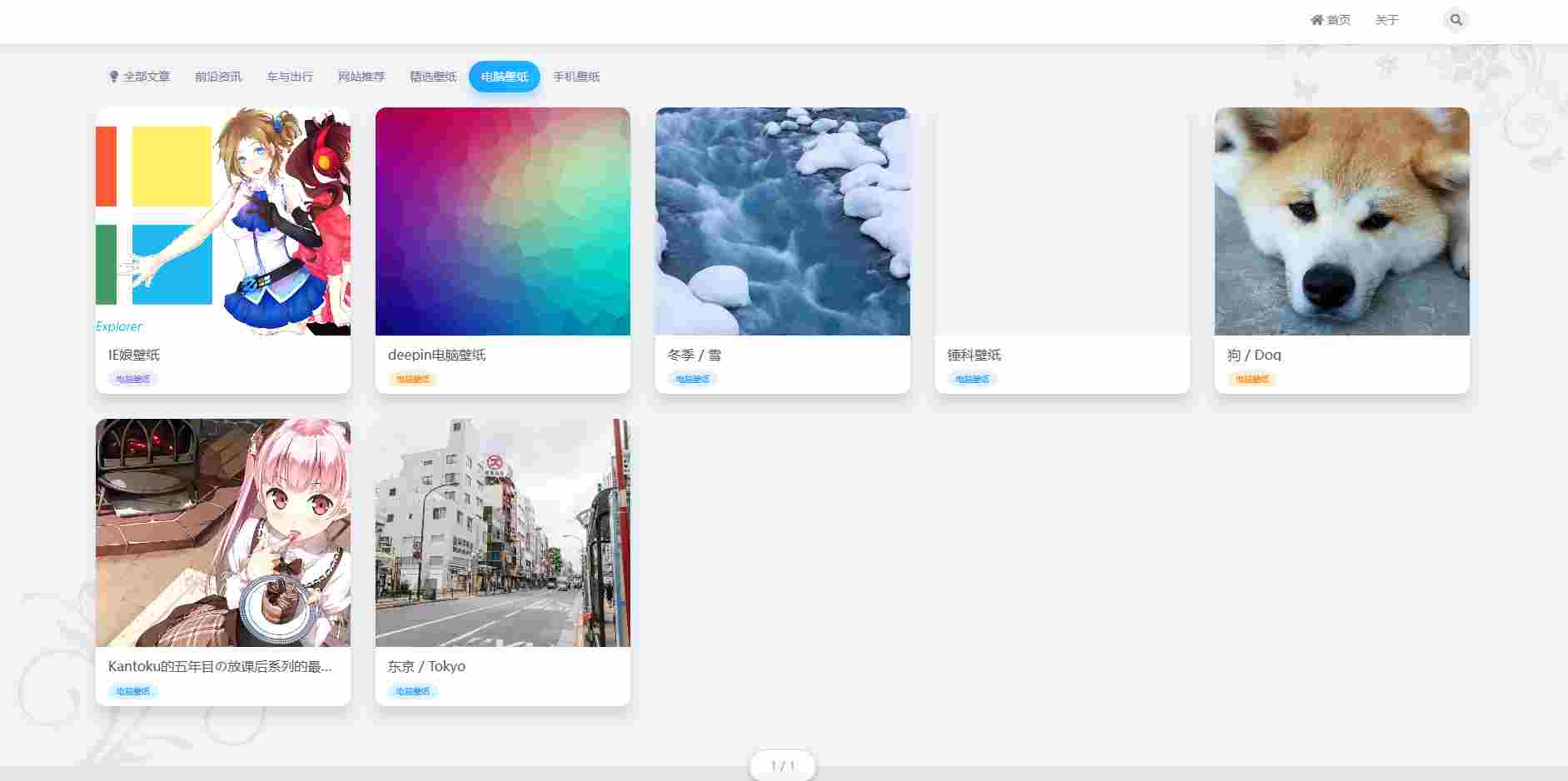Viewport: 1568px width, 781px height.
Task: Open the 关于 about page
Action: 1386,20
